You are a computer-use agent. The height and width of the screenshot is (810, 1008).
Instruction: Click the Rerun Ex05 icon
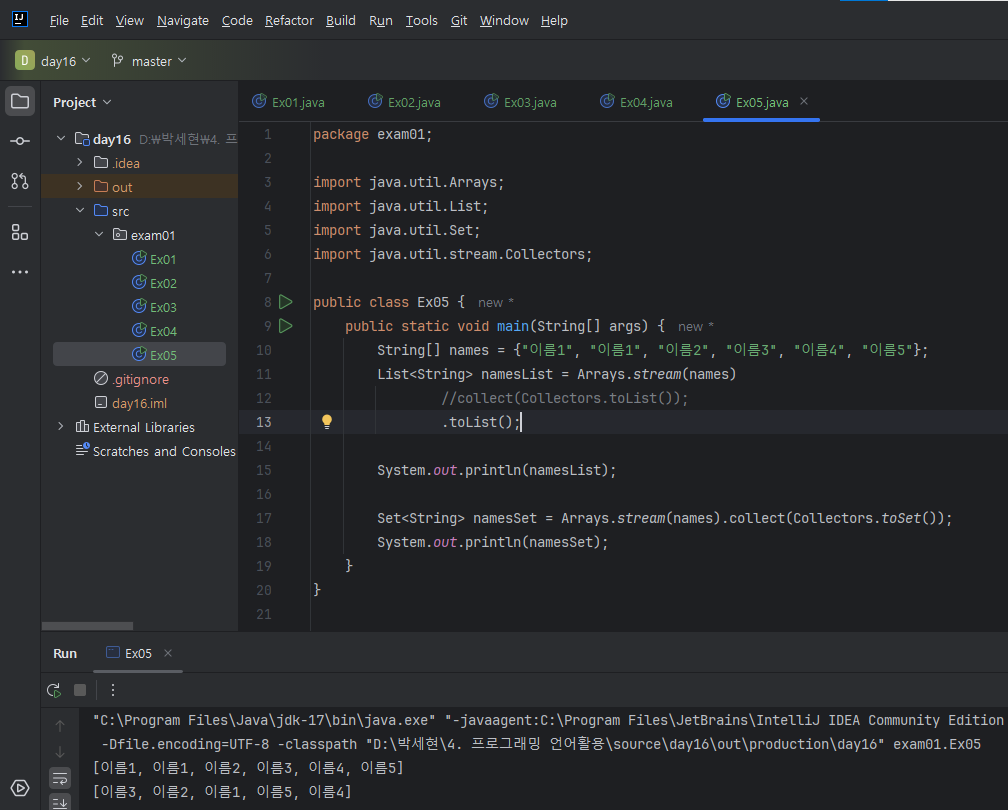[54, 690]
